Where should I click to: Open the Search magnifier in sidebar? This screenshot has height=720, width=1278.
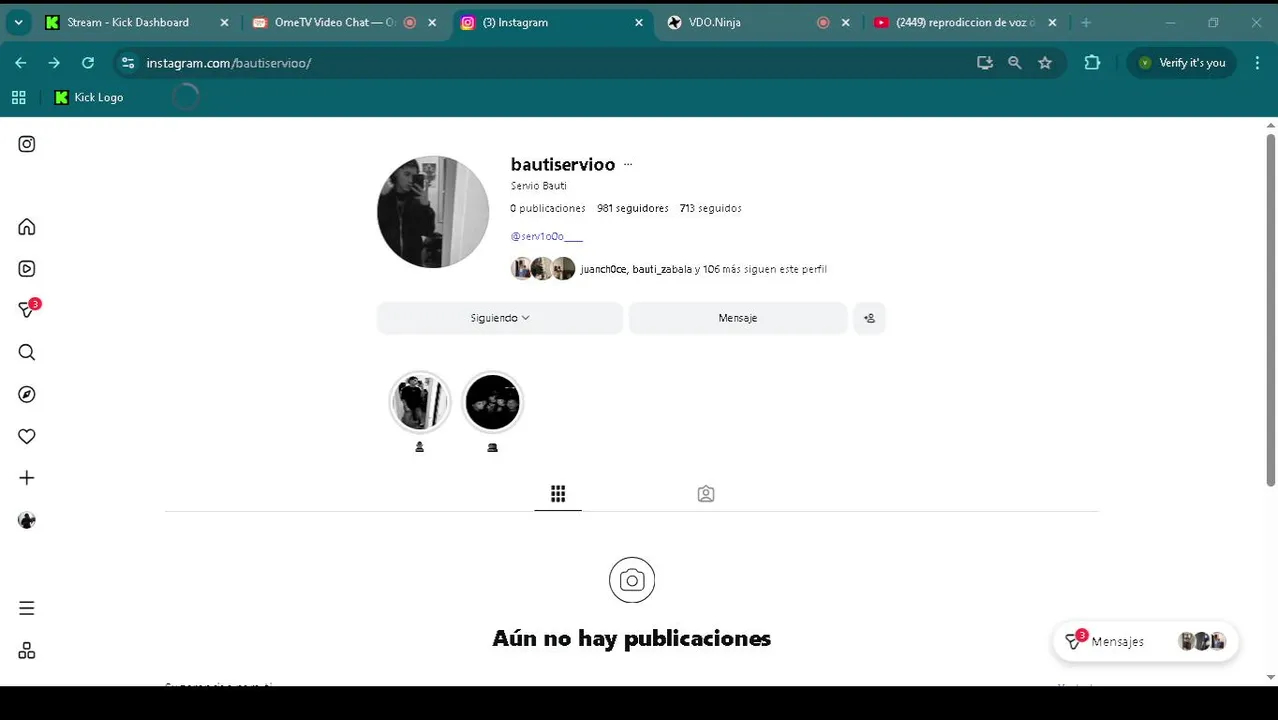[x=27, y=352]
